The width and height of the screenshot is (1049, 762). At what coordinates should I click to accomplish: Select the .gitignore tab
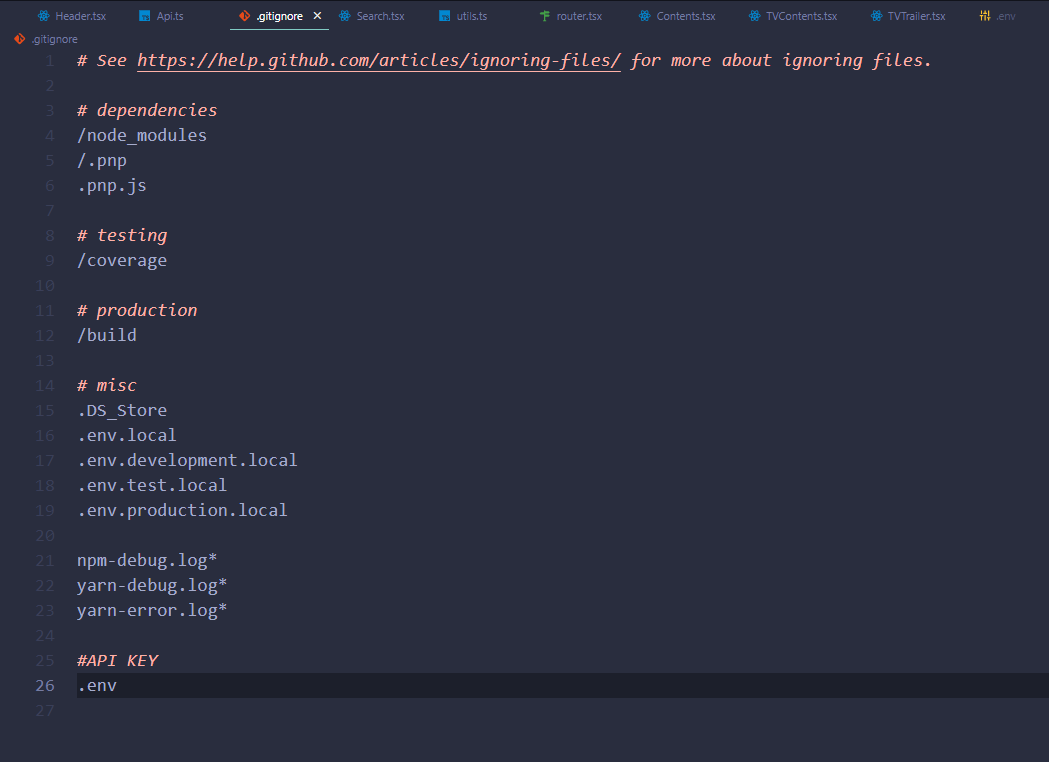(x=280, y=16)
